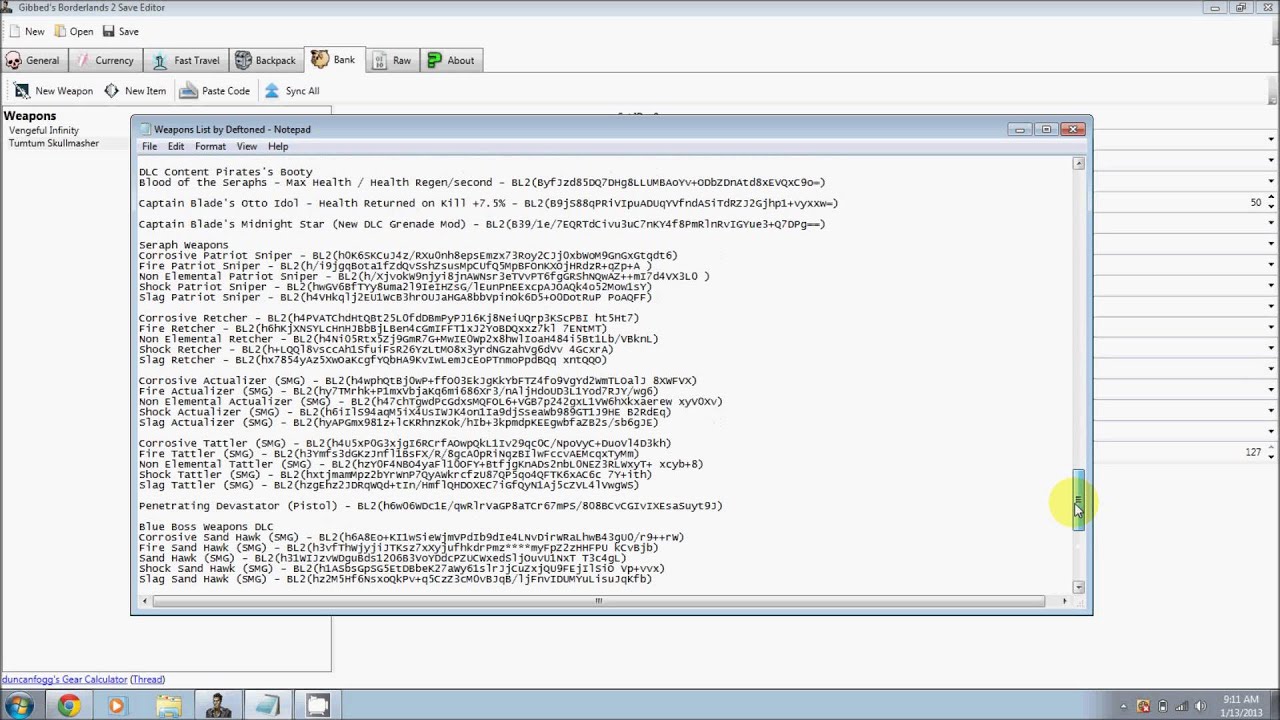Image resolution: width=1280 pixels, height=720 pixels.
Task: Open the Thread link
Action: point(147,680)
